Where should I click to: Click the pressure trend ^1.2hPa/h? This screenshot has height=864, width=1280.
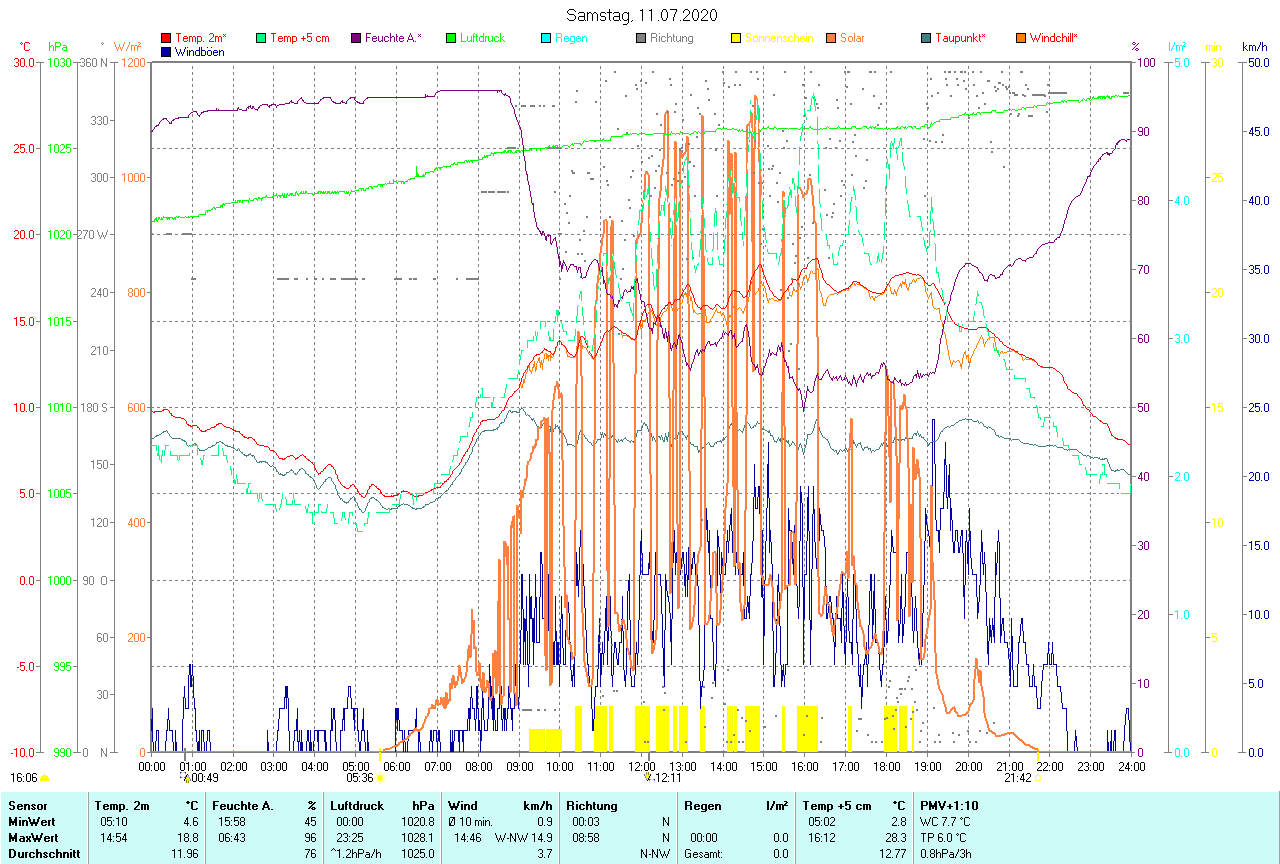tap(357, 854)
